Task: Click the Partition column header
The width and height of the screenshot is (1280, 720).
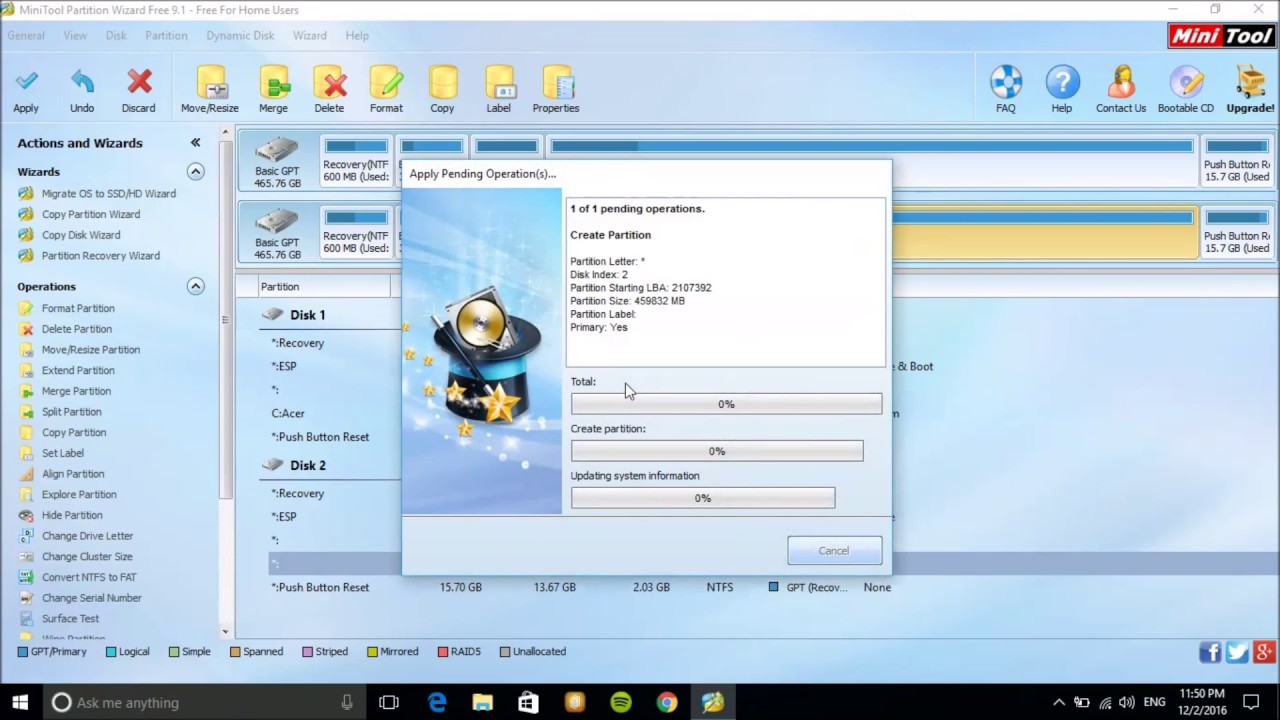Action: 322,287
